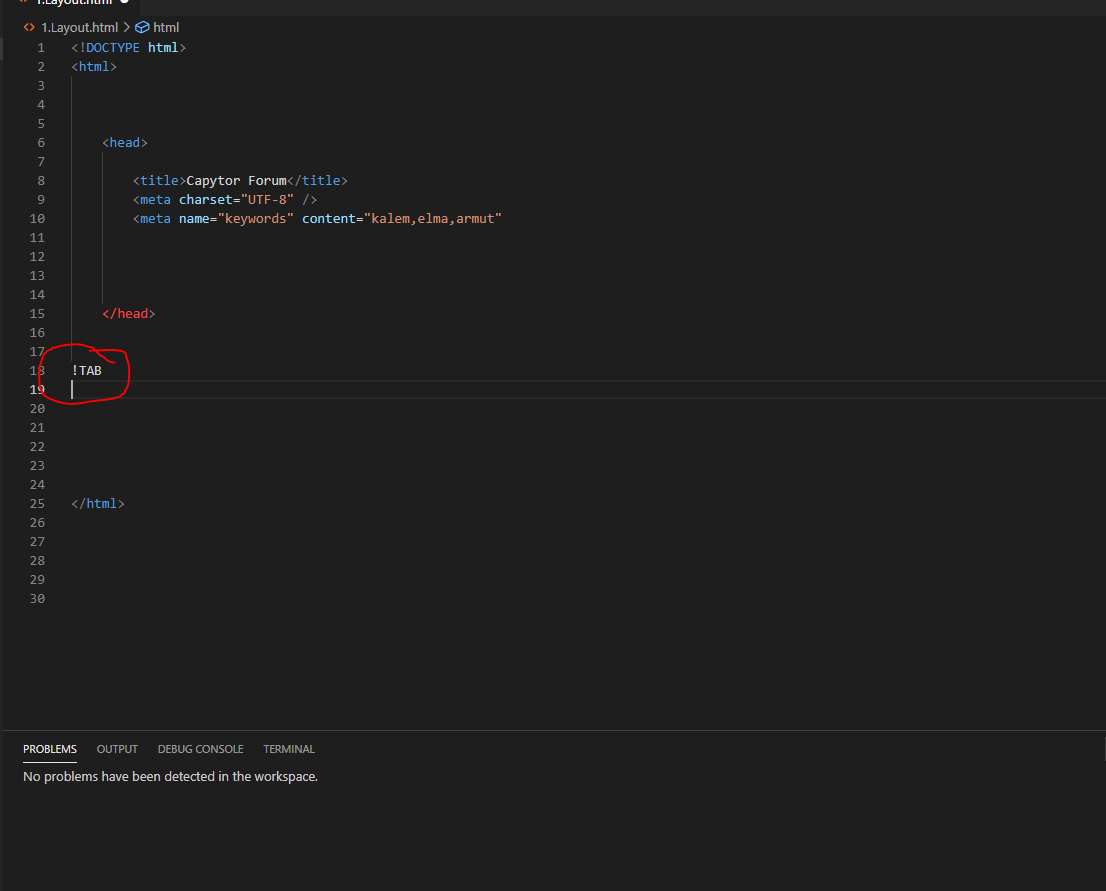Switch to the TERMINAL tab
1106x891 pixels.
coord(289,749)
